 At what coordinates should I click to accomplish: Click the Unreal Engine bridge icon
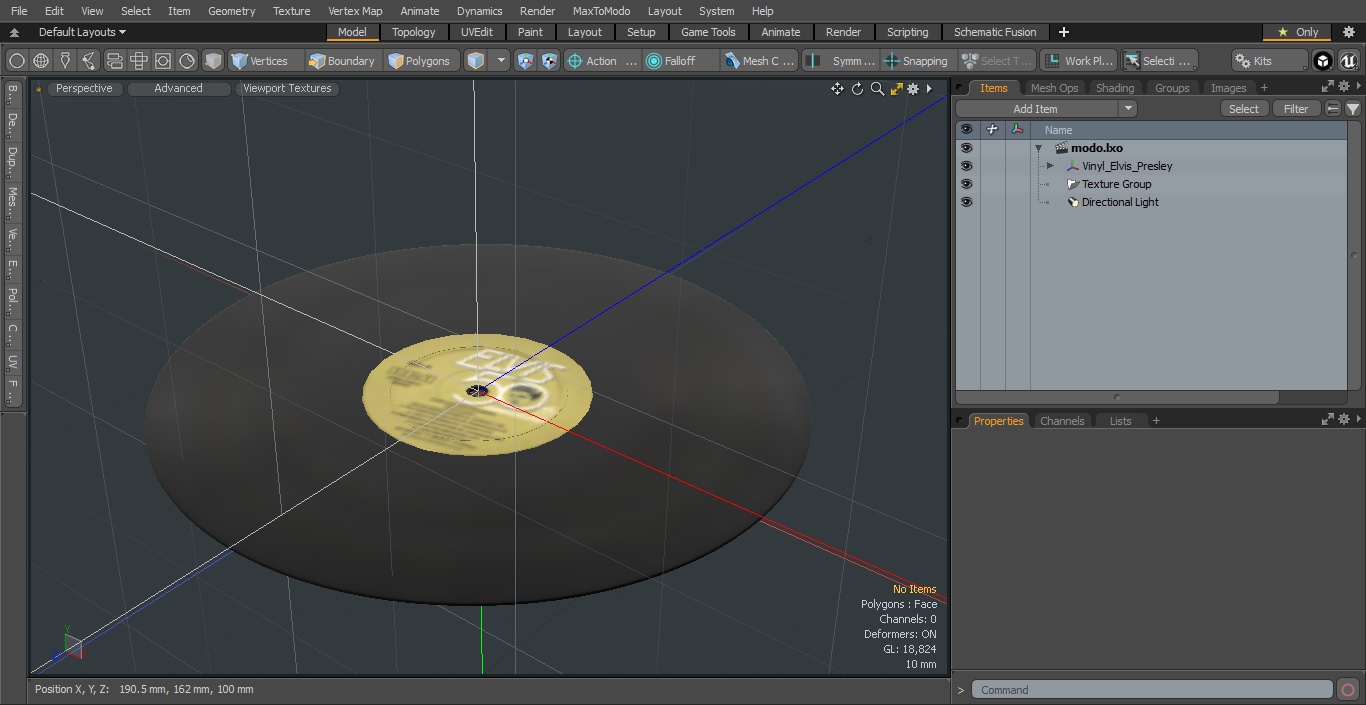coord(1348,61)
